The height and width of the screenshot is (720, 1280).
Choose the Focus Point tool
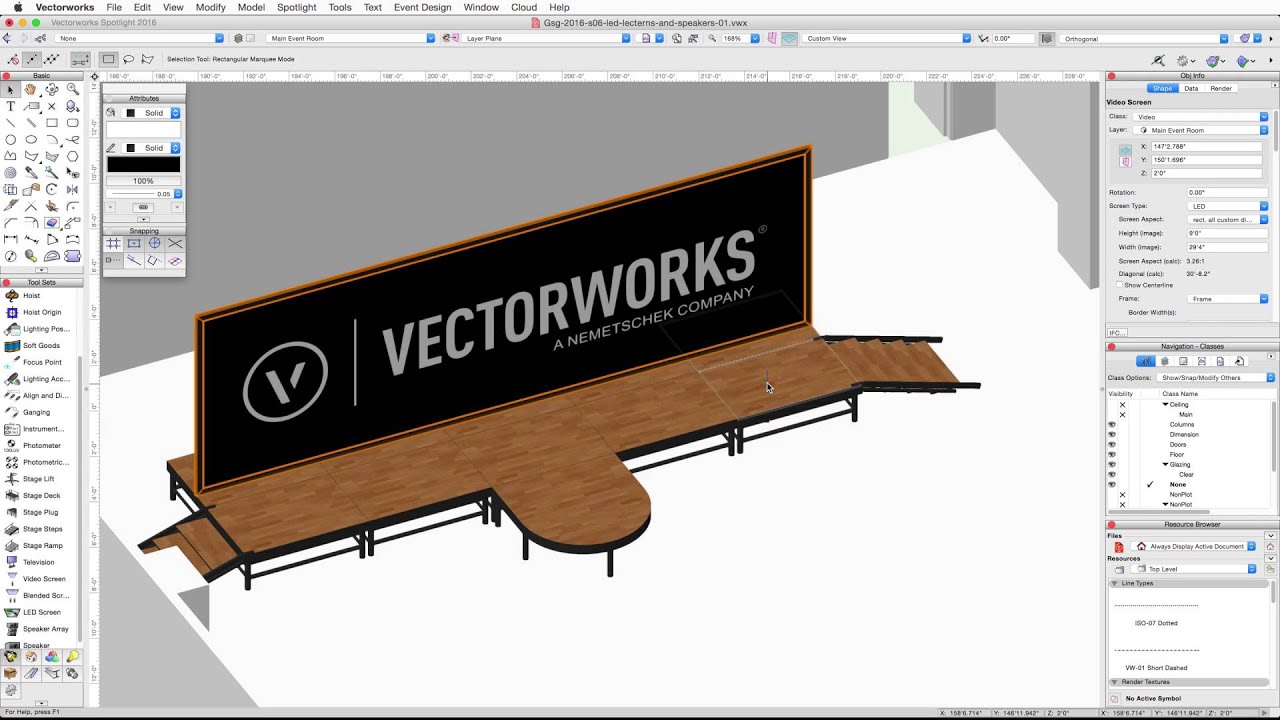pos(40,362)
